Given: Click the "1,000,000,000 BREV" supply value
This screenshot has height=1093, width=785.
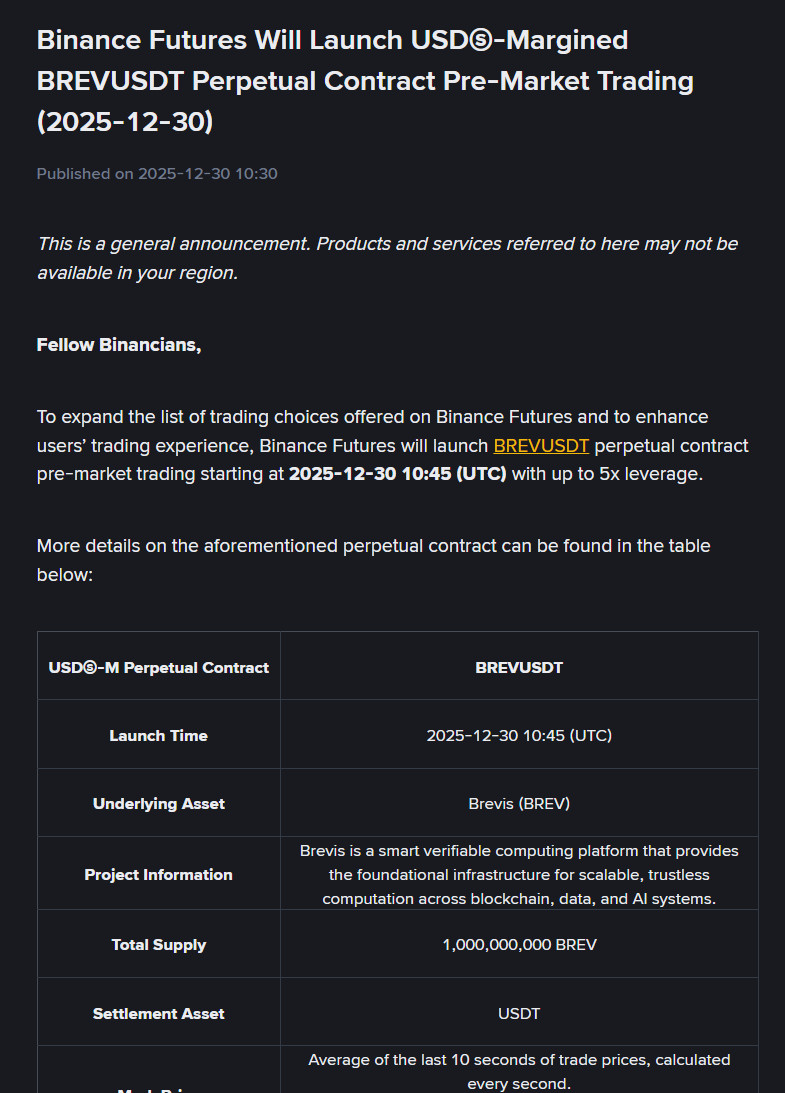Looking at the screenshot, I should click(x=519, y=945).
